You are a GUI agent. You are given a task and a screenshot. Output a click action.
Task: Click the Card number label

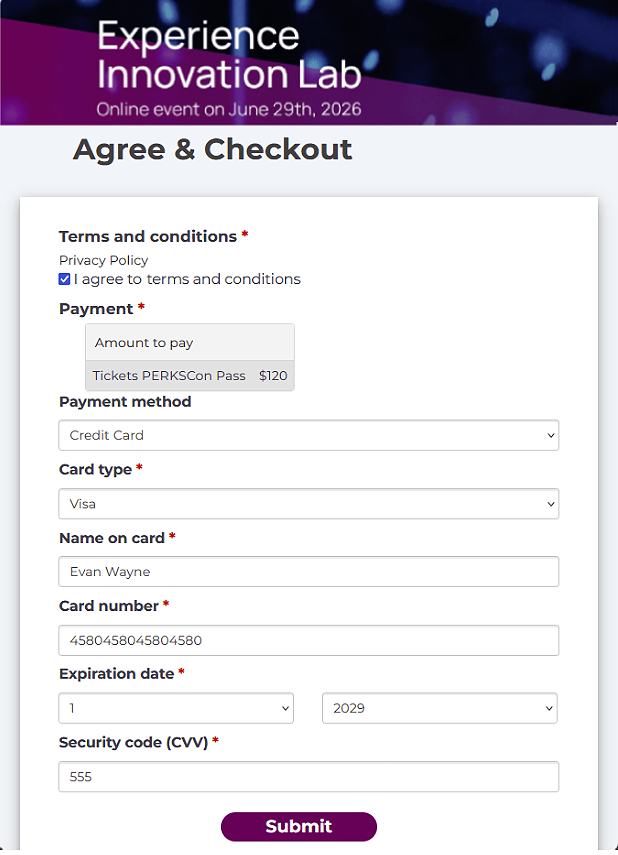point(109,606)
